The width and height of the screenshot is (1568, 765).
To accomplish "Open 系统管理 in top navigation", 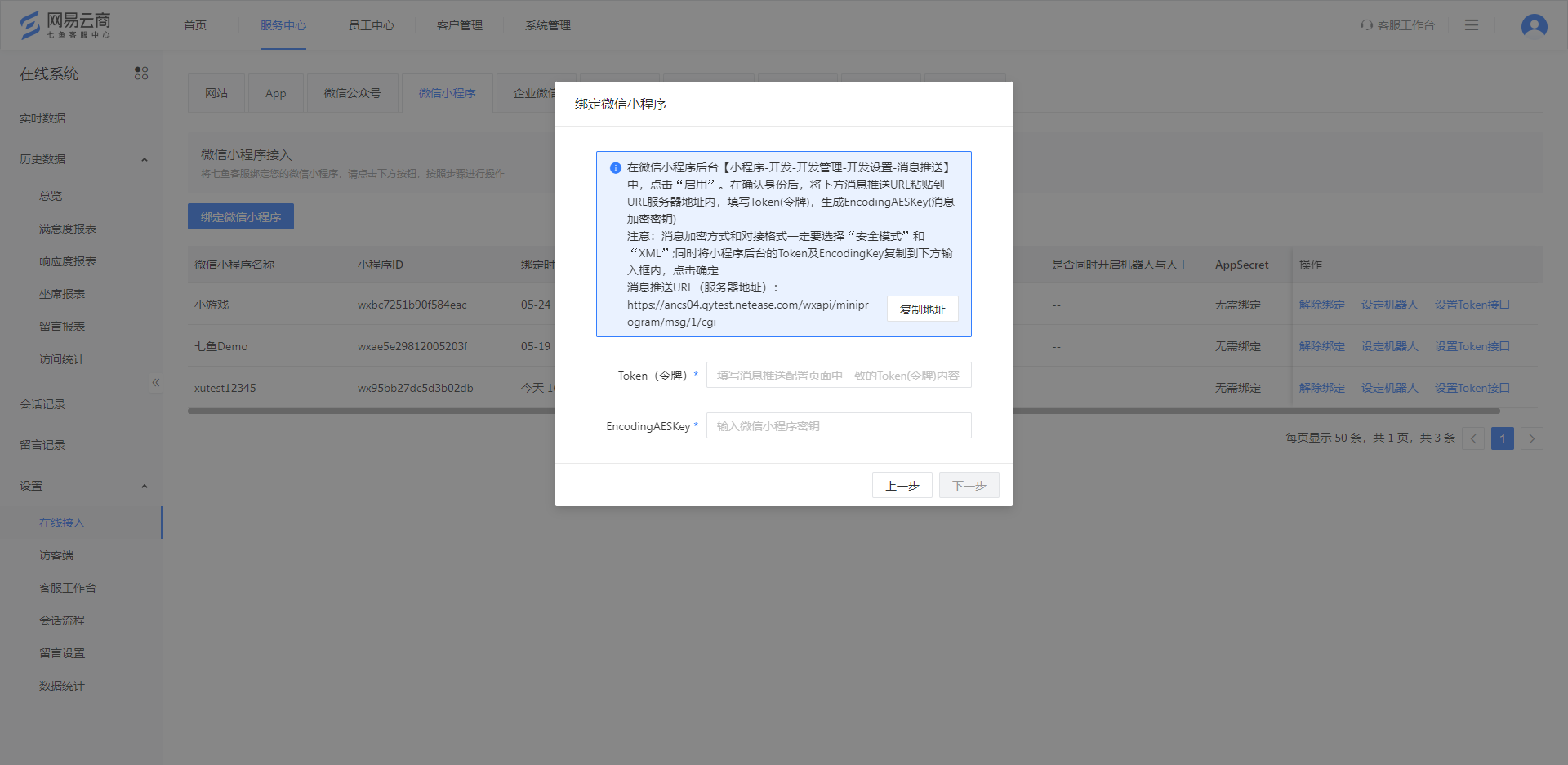I will [548, 25].
